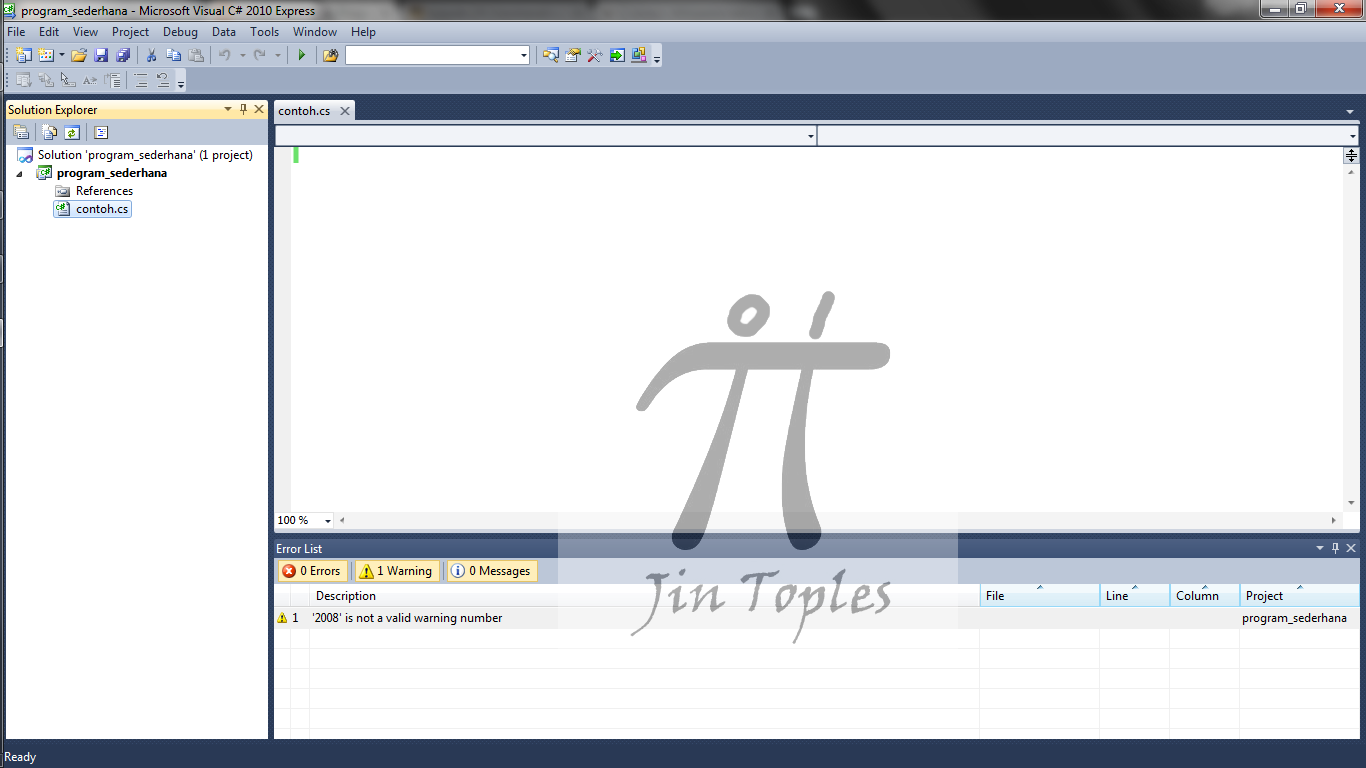Click the Undo arrow icon

(x=225, y=55)
